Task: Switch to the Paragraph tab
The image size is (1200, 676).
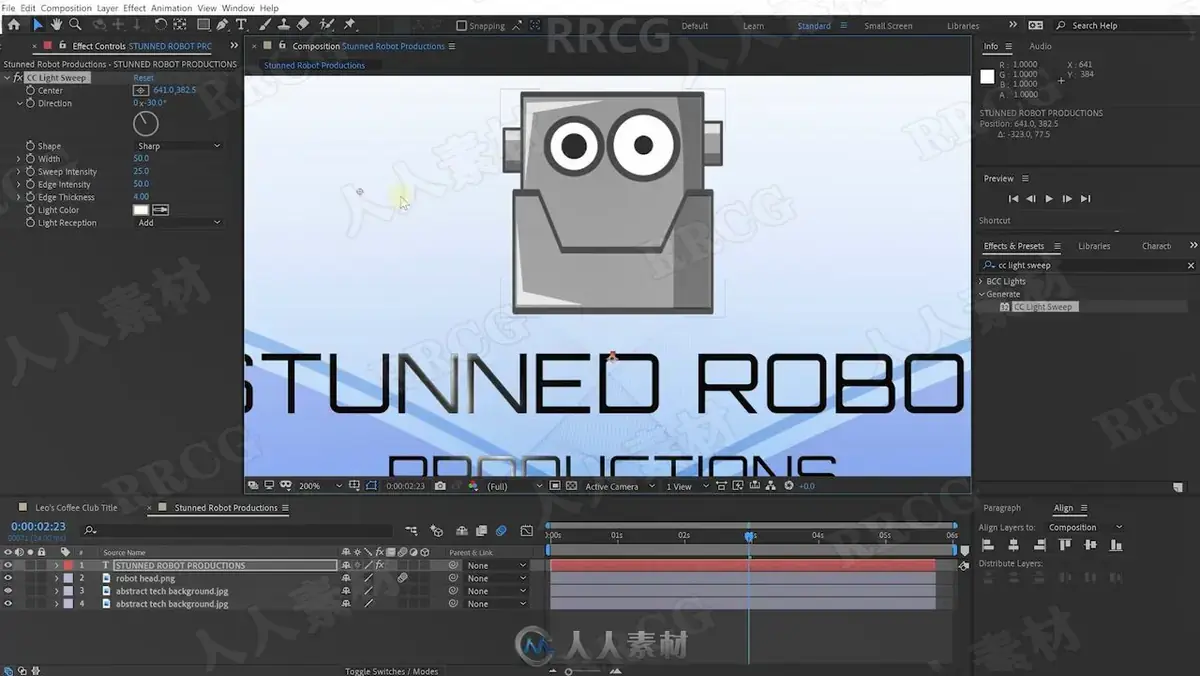Action: (1002, 508)
